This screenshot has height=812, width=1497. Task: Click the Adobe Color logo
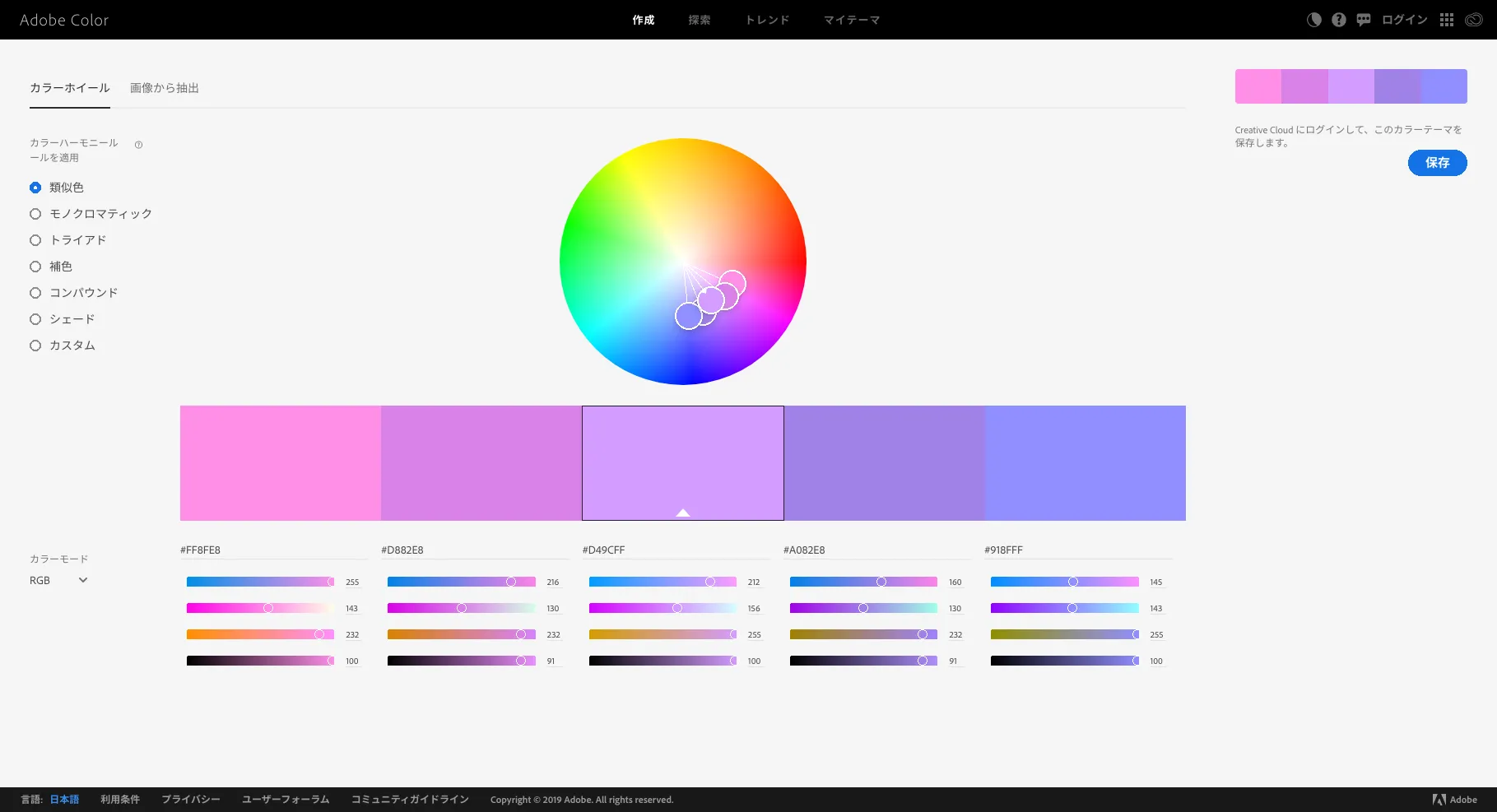pyautogui.click(x=64, y=20)
